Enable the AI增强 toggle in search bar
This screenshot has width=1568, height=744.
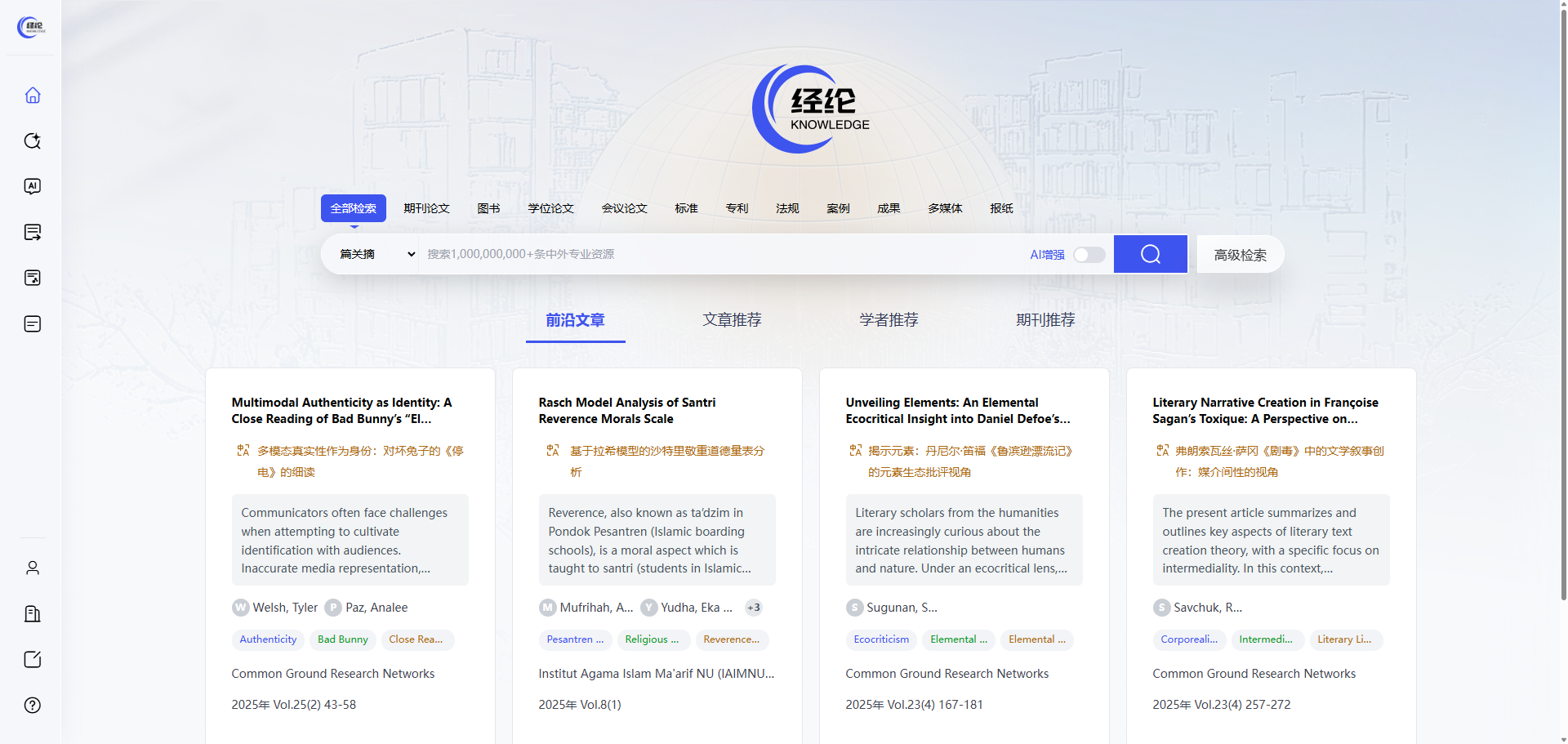(x=1088, y=254)
